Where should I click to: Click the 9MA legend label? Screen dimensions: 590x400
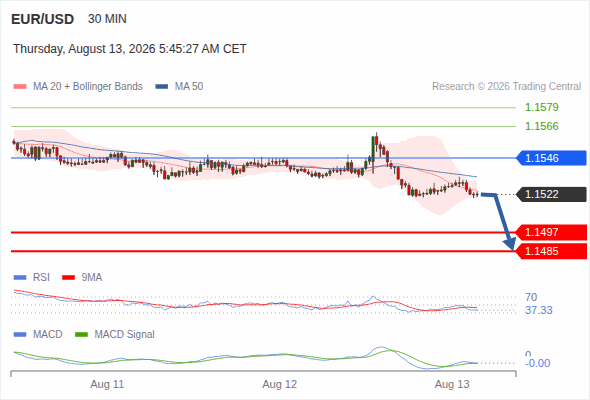92,278
